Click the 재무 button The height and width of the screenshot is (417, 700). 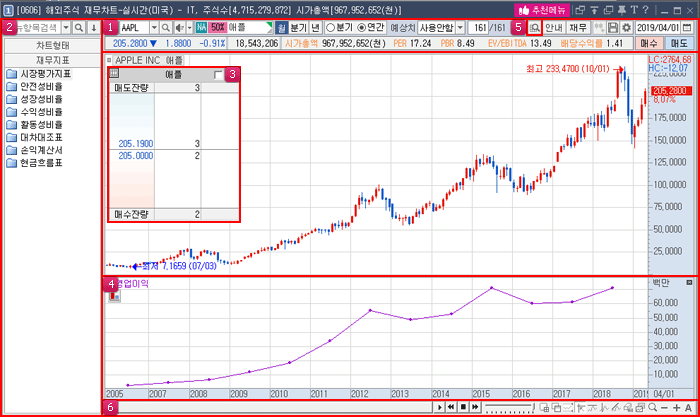(578, 28)
